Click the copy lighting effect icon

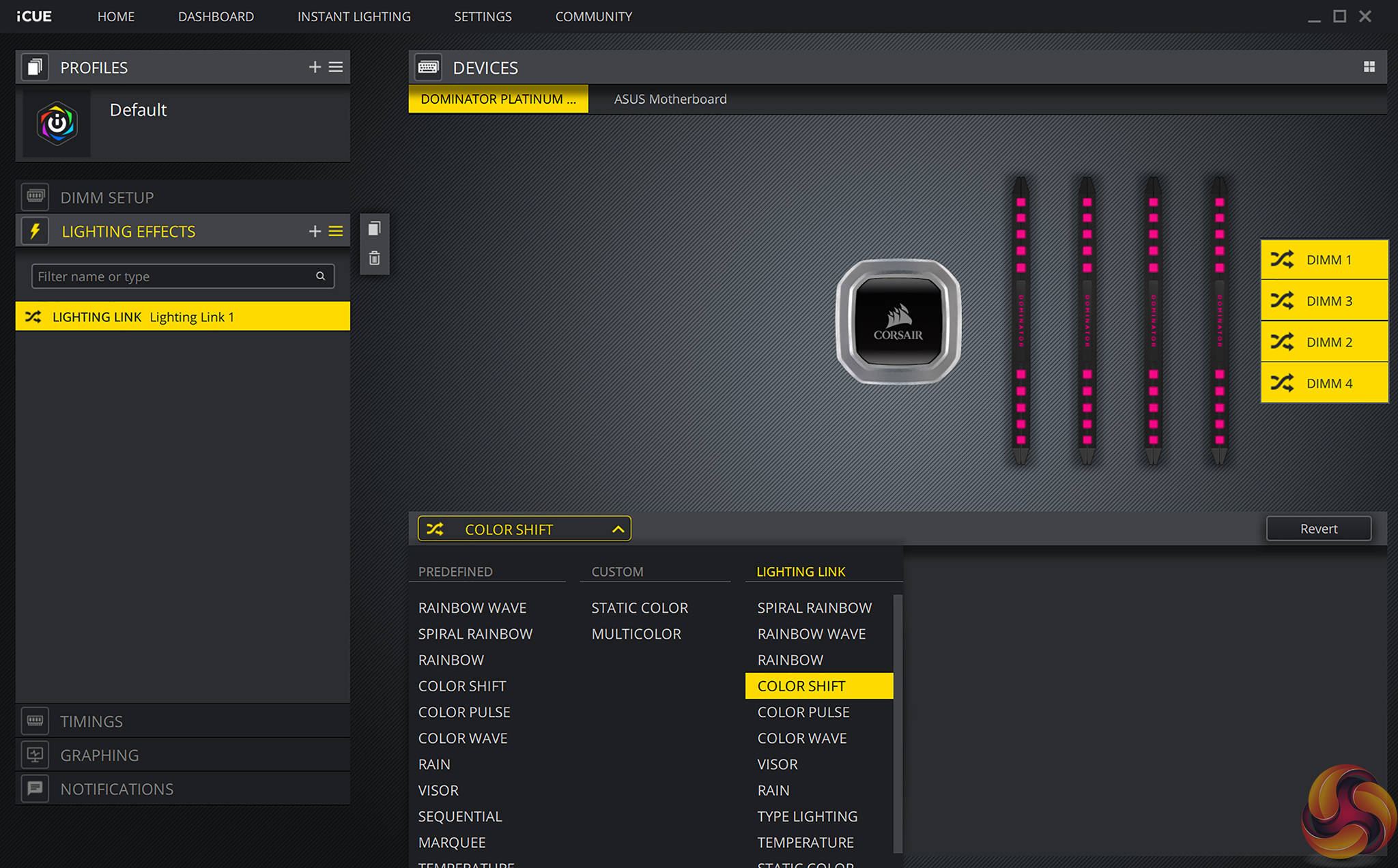click(374, 229)
